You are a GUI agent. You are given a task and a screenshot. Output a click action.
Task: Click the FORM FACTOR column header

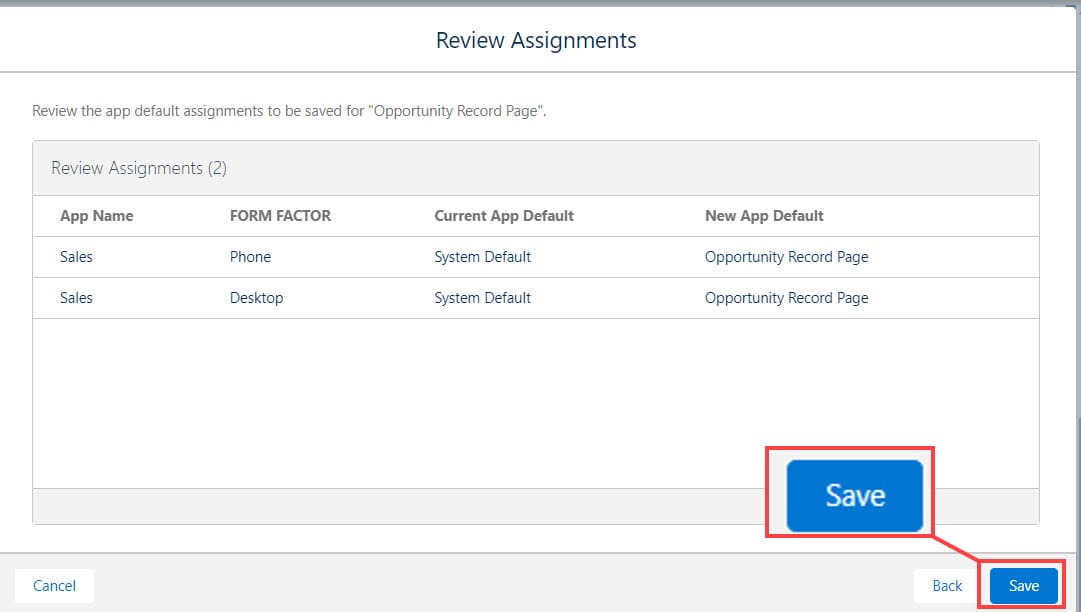point(280,216)
